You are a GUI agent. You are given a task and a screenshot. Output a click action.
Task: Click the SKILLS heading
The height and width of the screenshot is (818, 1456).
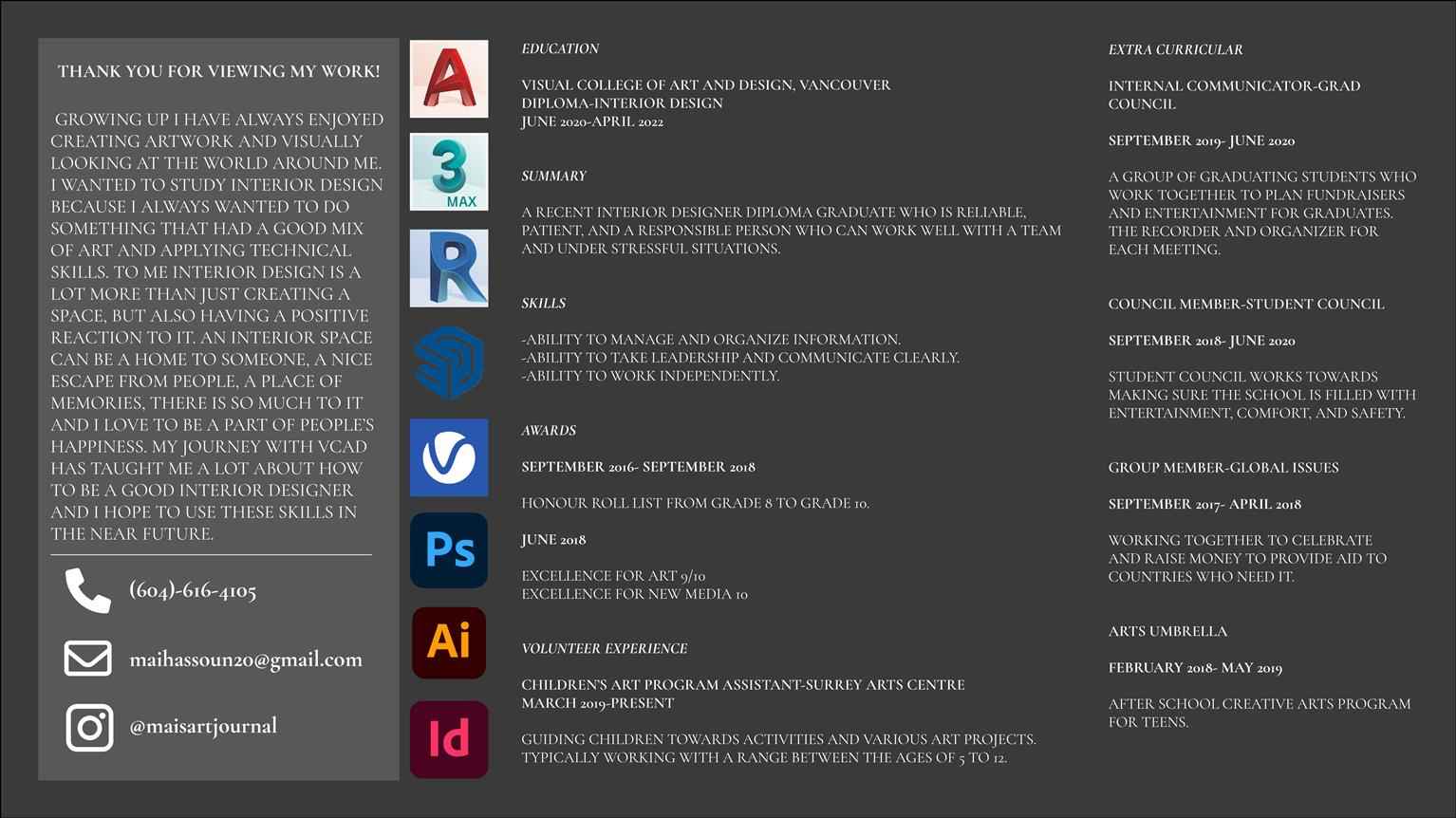tap(543, 303)
